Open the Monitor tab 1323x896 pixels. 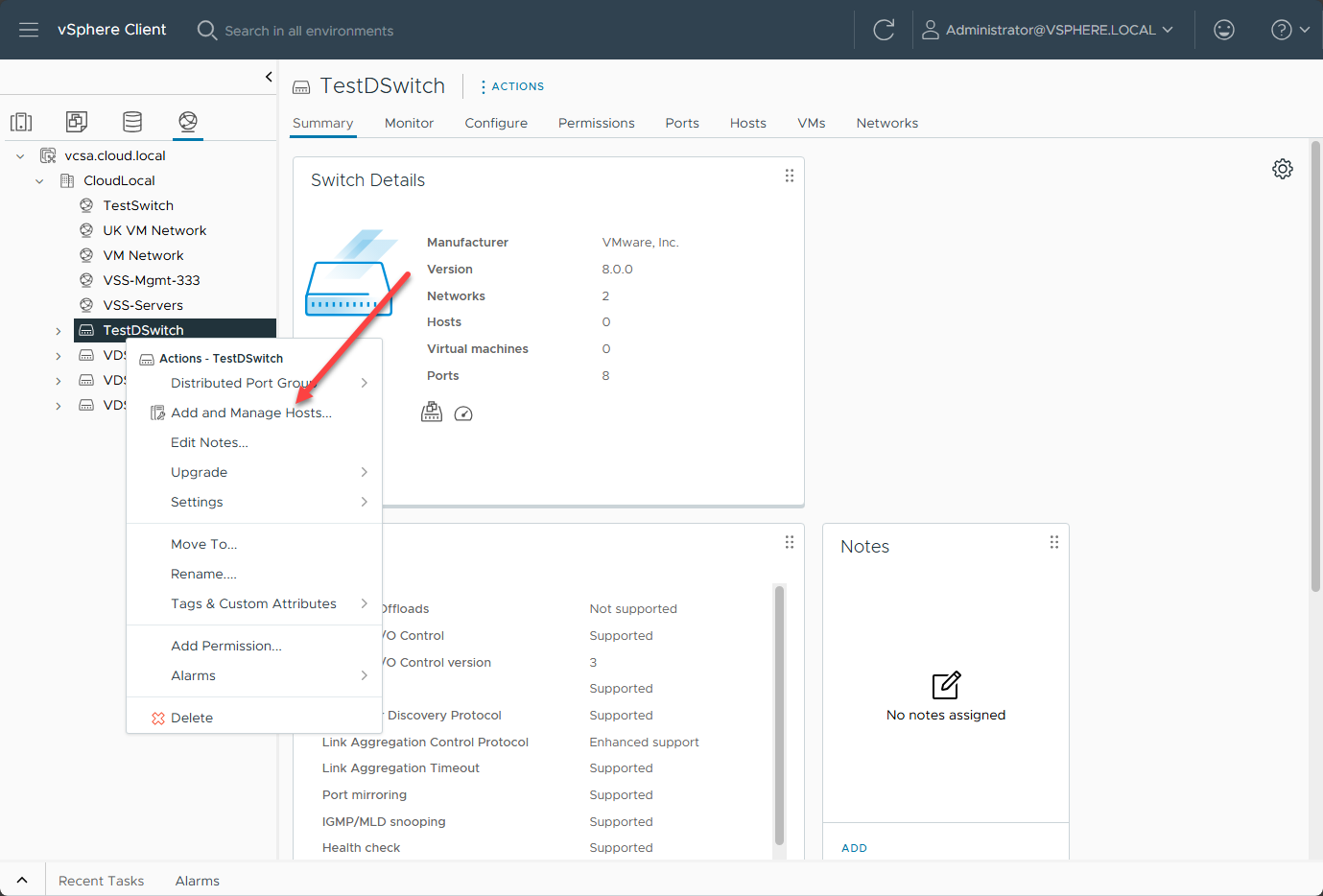coord(409,123)
